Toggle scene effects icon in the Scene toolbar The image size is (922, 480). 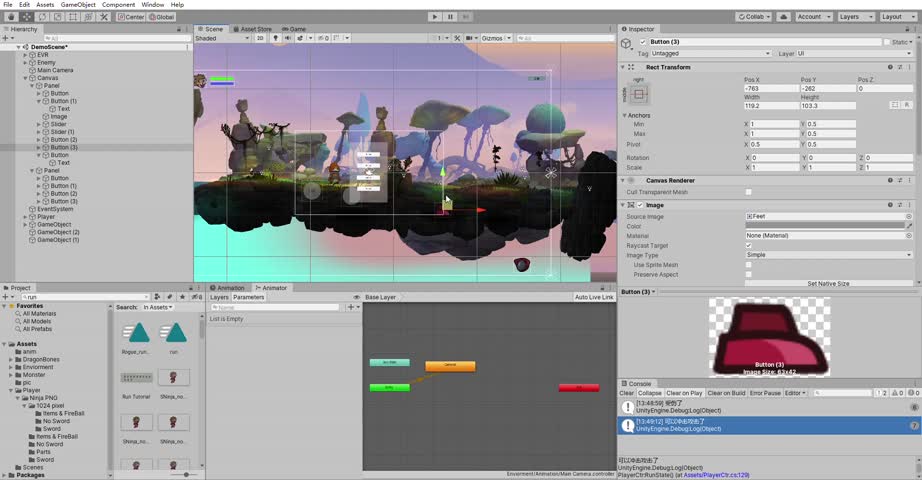pos(300,38)
